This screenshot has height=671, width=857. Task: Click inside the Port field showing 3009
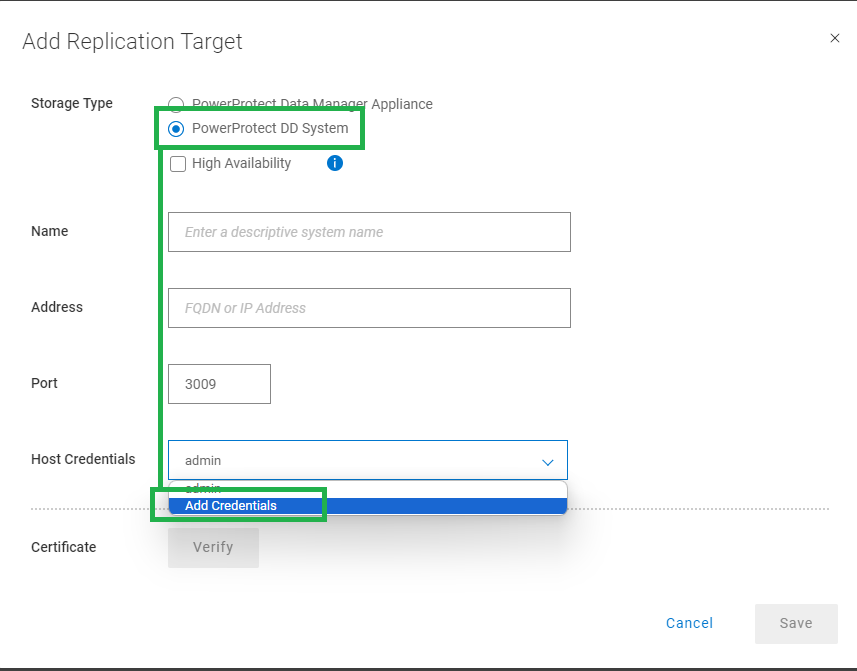coord(219,383)
